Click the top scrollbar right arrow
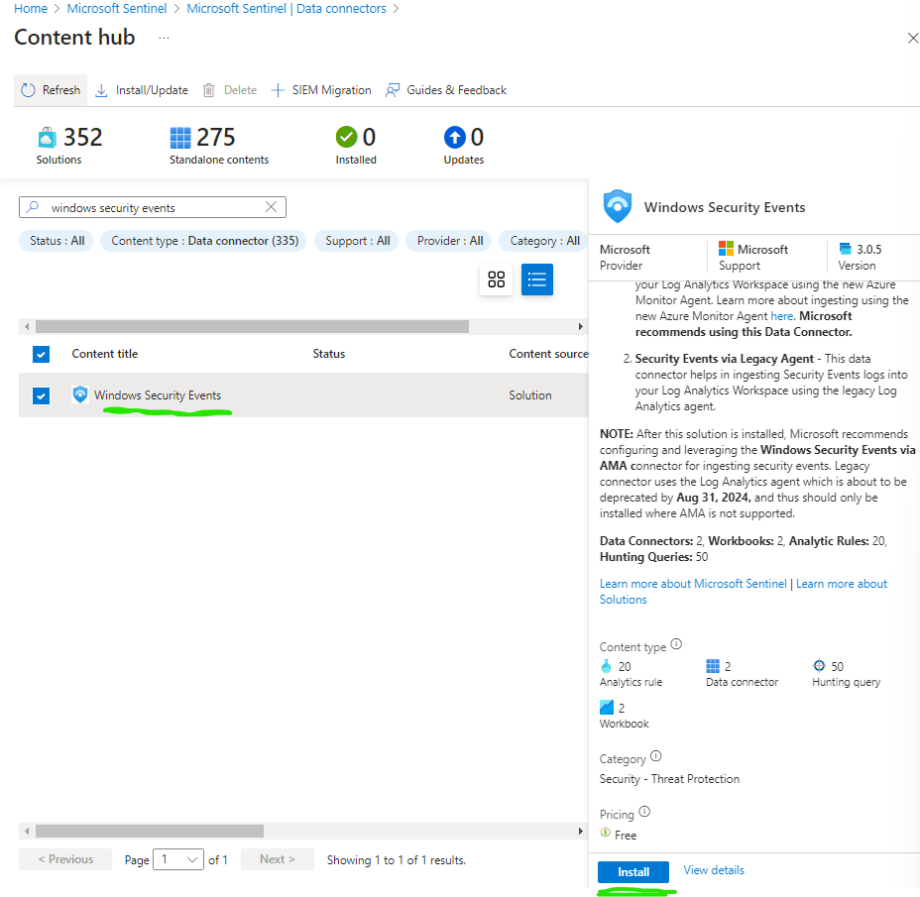Screen dimensions: 920x897 coord(580,326)
